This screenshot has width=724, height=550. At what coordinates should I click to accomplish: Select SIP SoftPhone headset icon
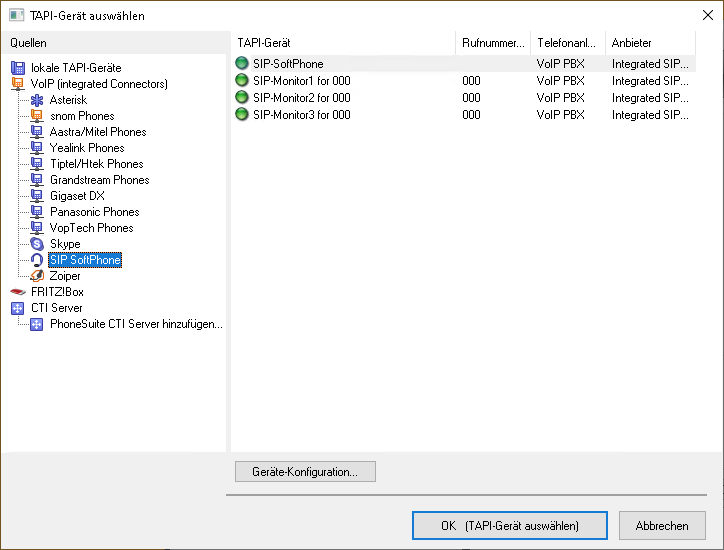(x=37, y=260)
